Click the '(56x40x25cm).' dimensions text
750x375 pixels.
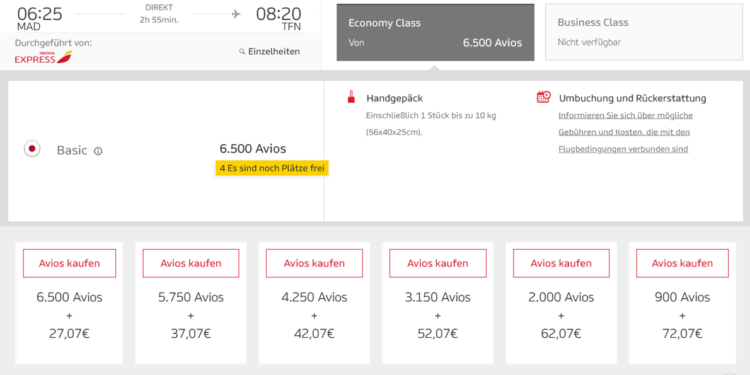point(394,132)
